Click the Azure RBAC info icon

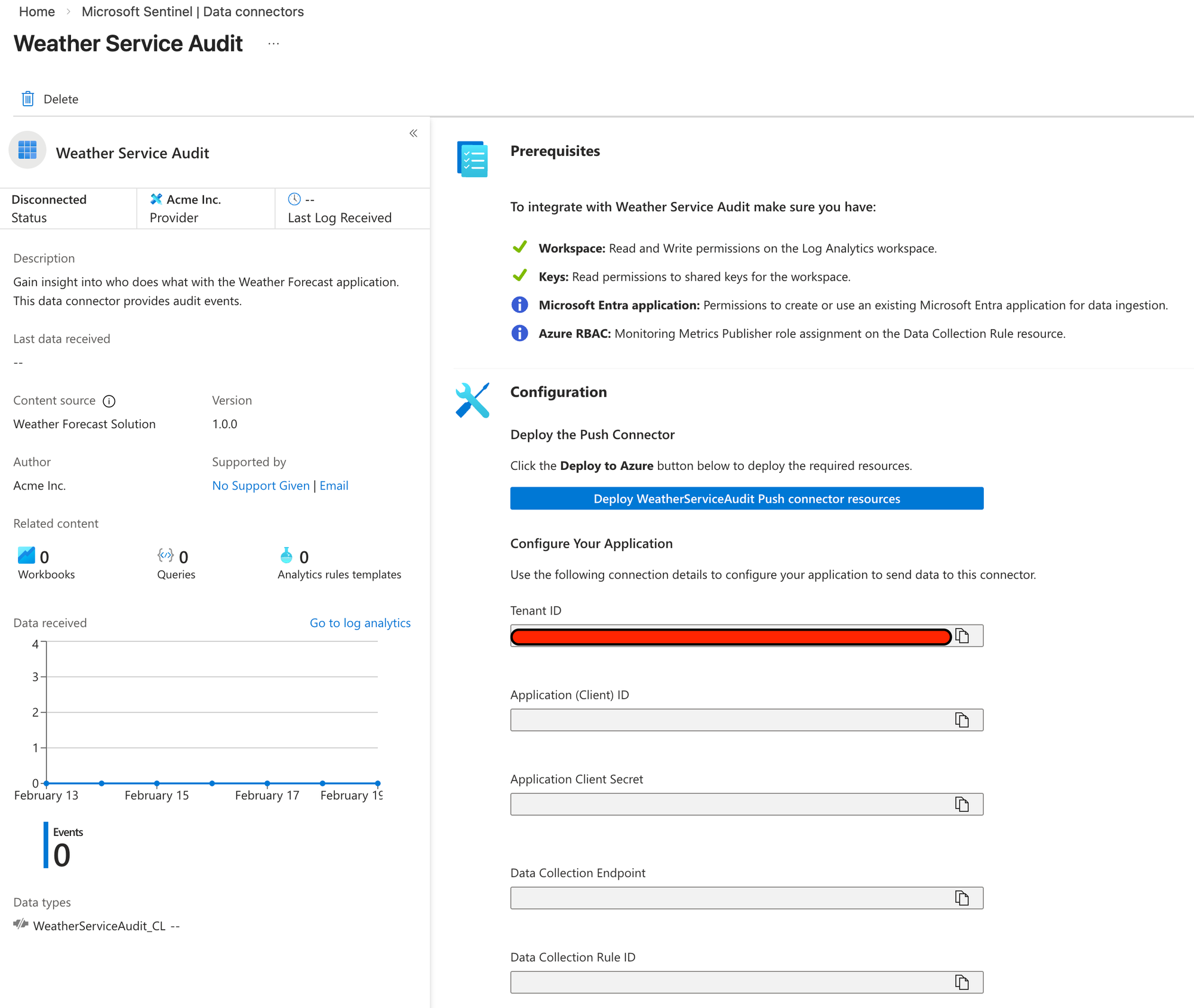tap(519, 333)
